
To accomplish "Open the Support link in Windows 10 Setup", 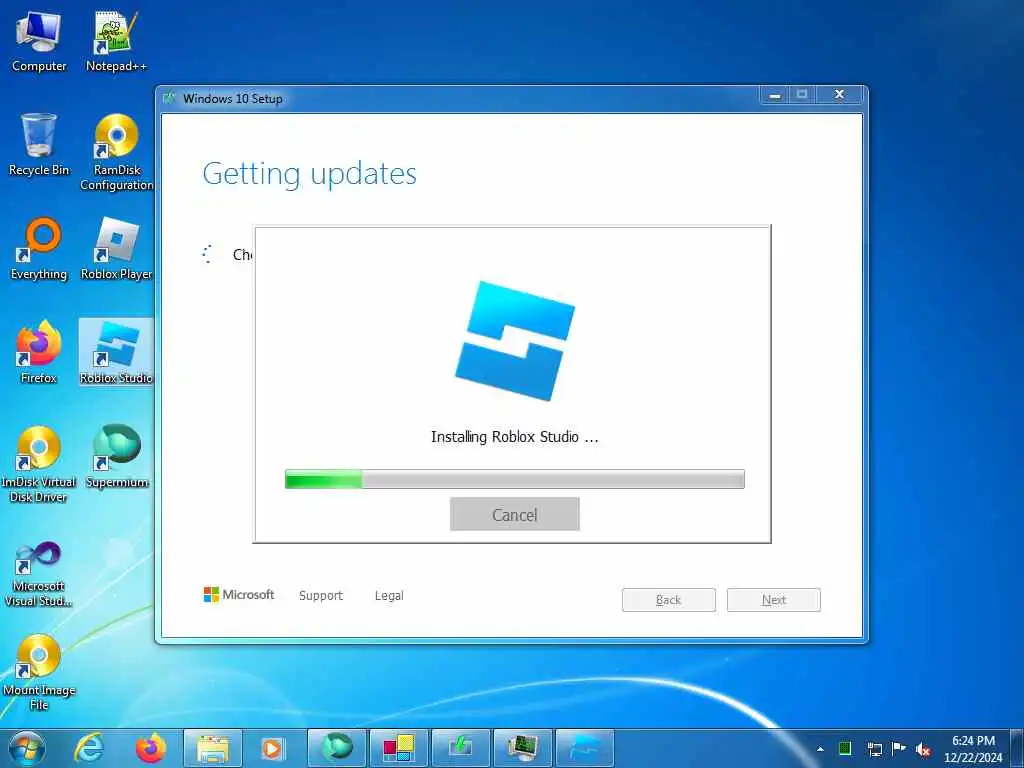I will [321, 596].
